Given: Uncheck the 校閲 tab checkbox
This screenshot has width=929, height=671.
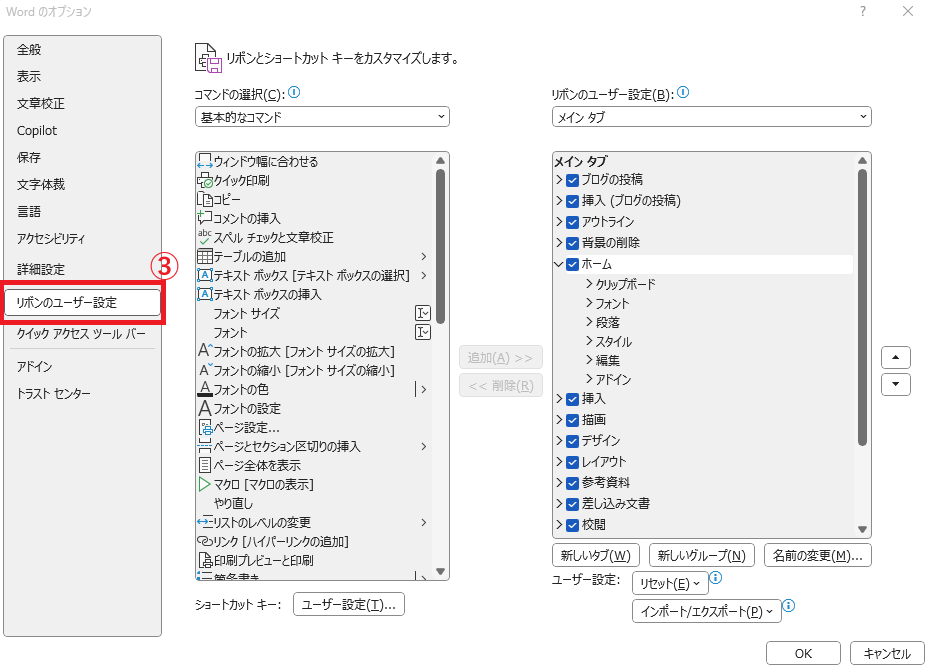Looking at the screenshot, I should coord(572,525).
